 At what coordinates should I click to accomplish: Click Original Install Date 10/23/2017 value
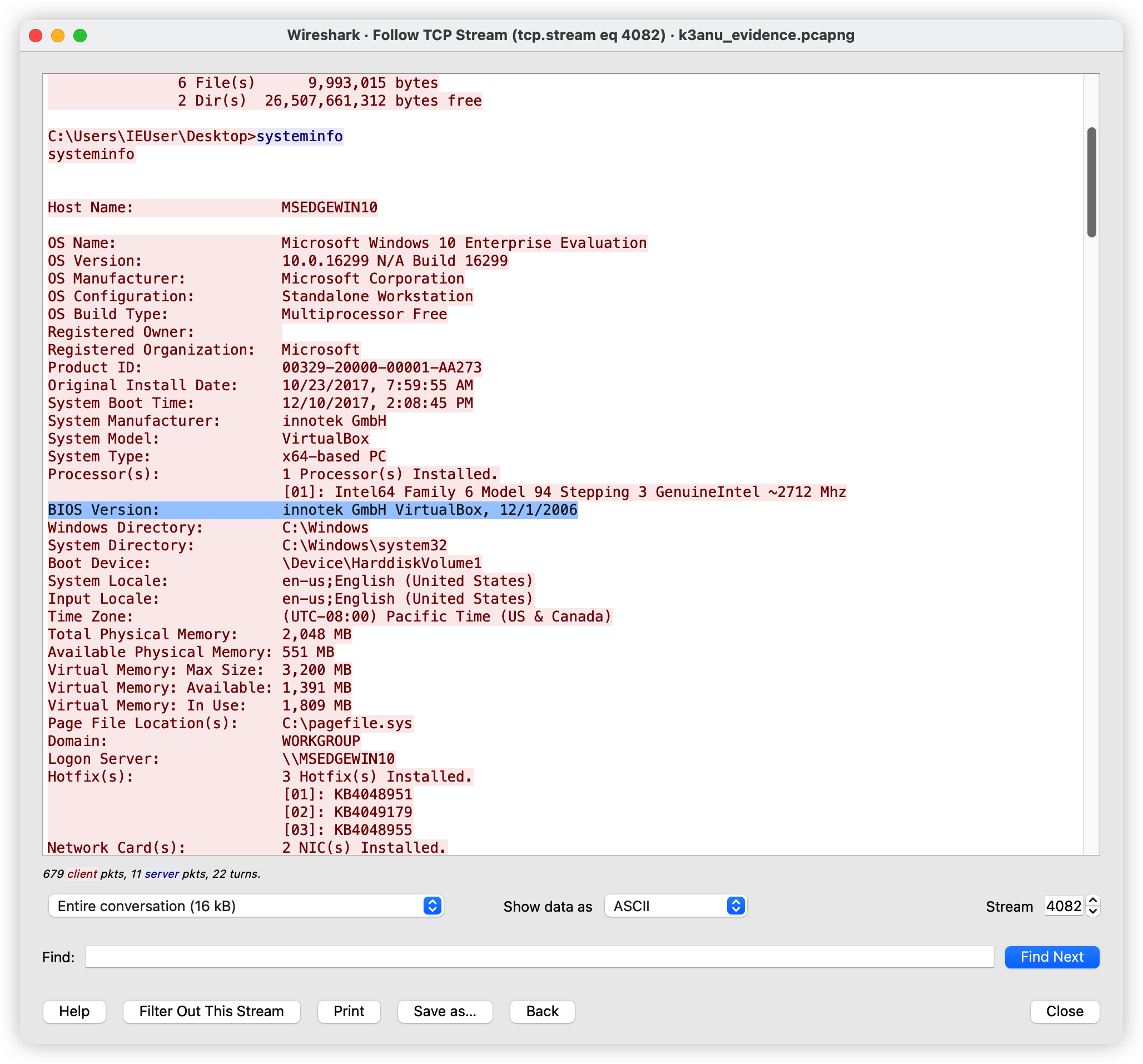tap(377, 385)
